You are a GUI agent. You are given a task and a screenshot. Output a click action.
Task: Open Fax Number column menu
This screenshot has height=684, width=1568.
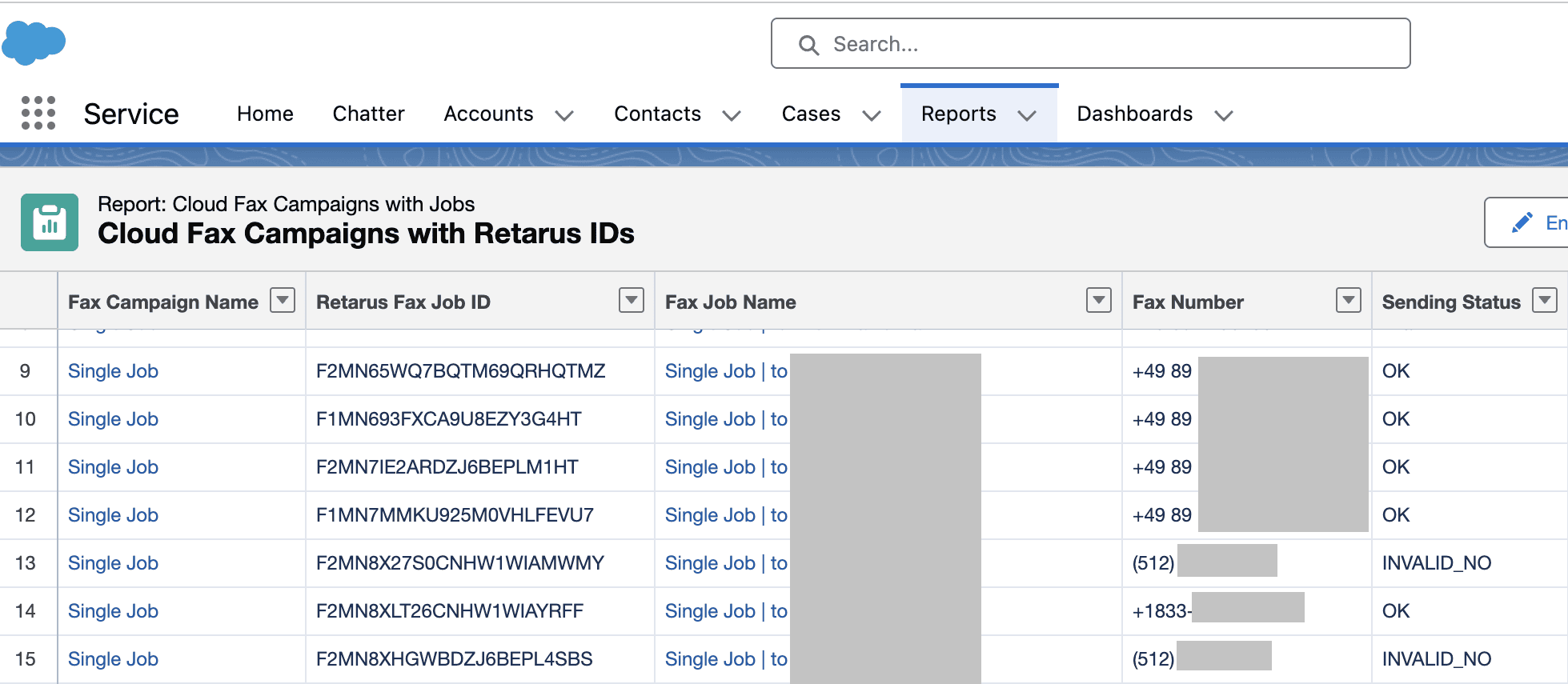1349,301
